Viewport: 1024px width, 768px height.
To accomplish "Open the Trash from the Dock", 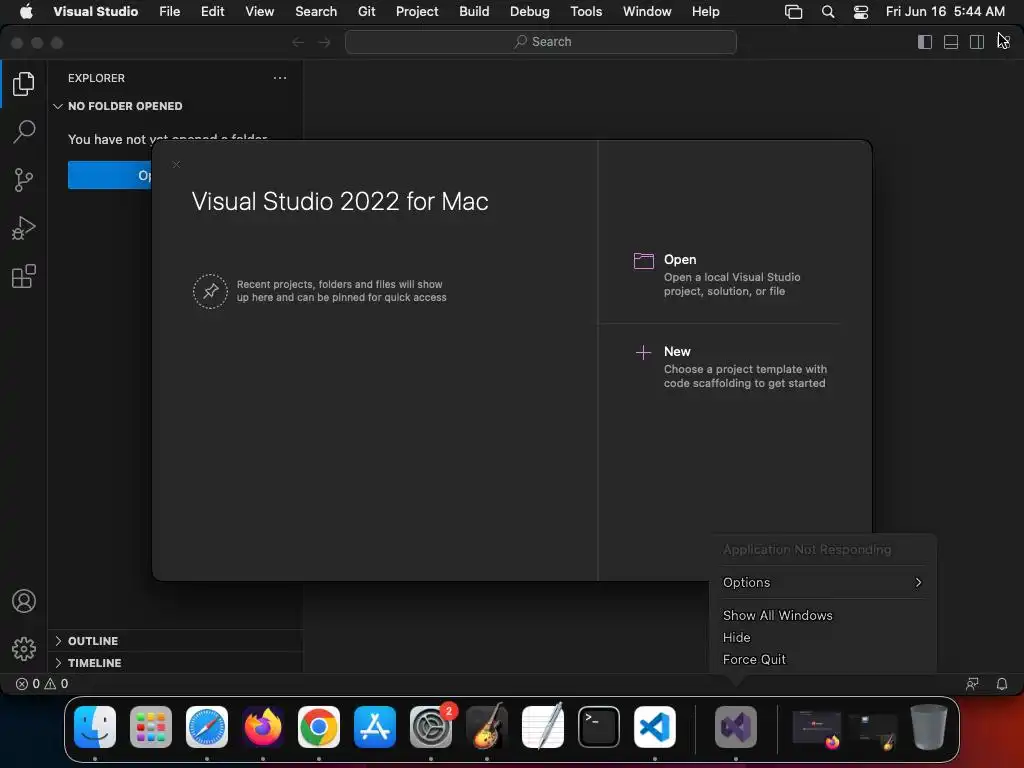I will click(929, 727).
